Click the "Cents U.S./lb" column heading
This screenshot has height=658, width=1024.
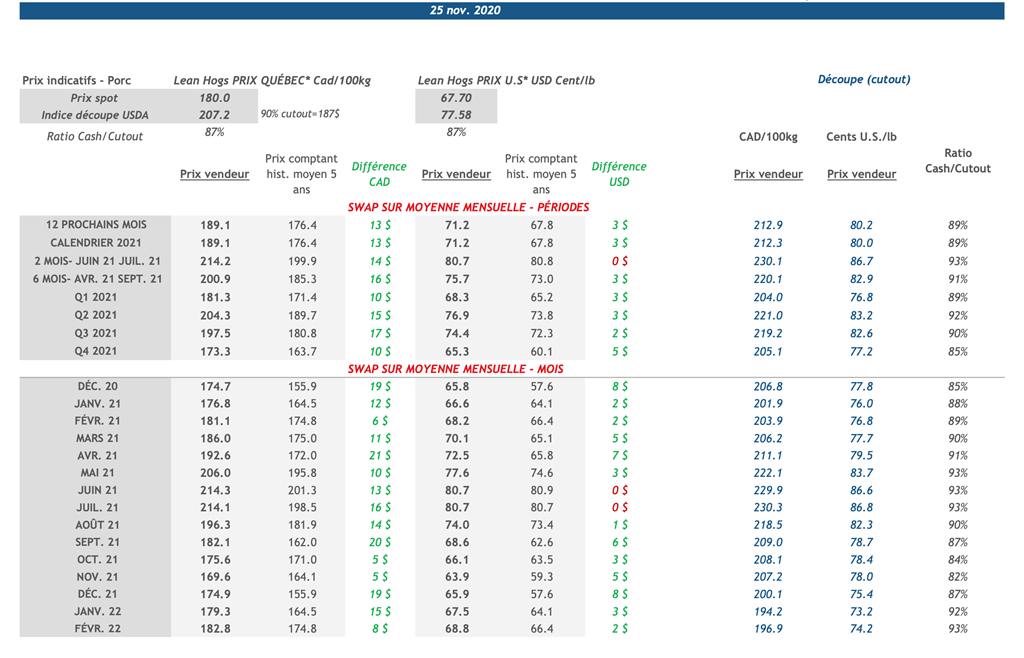[x=861, y=137]
